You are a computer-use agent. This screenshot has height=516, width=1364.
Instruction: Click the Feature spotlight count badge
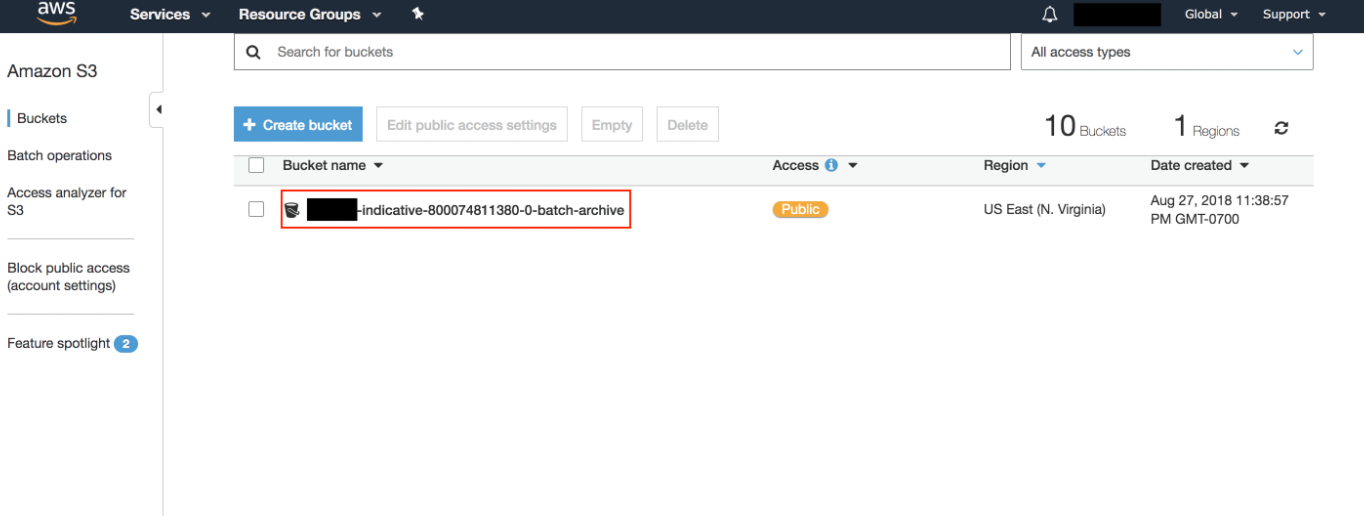[126, 344]
